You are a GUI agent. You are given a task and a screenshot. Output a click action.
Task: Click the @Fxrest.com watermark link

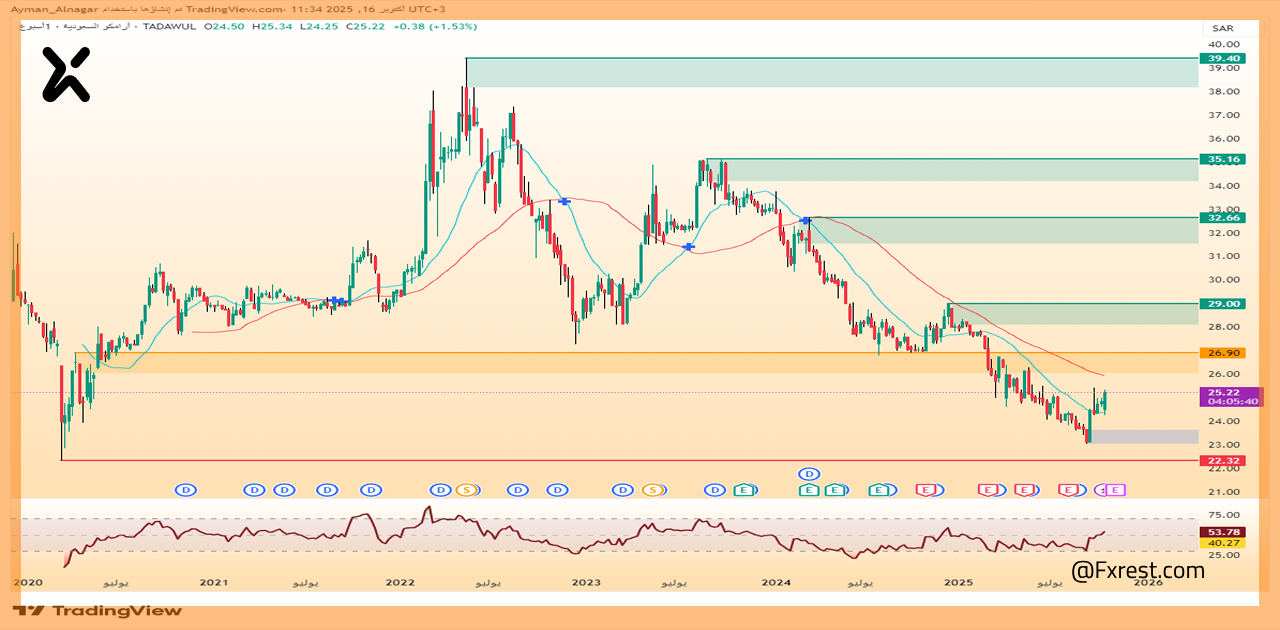click(1137, 571)
